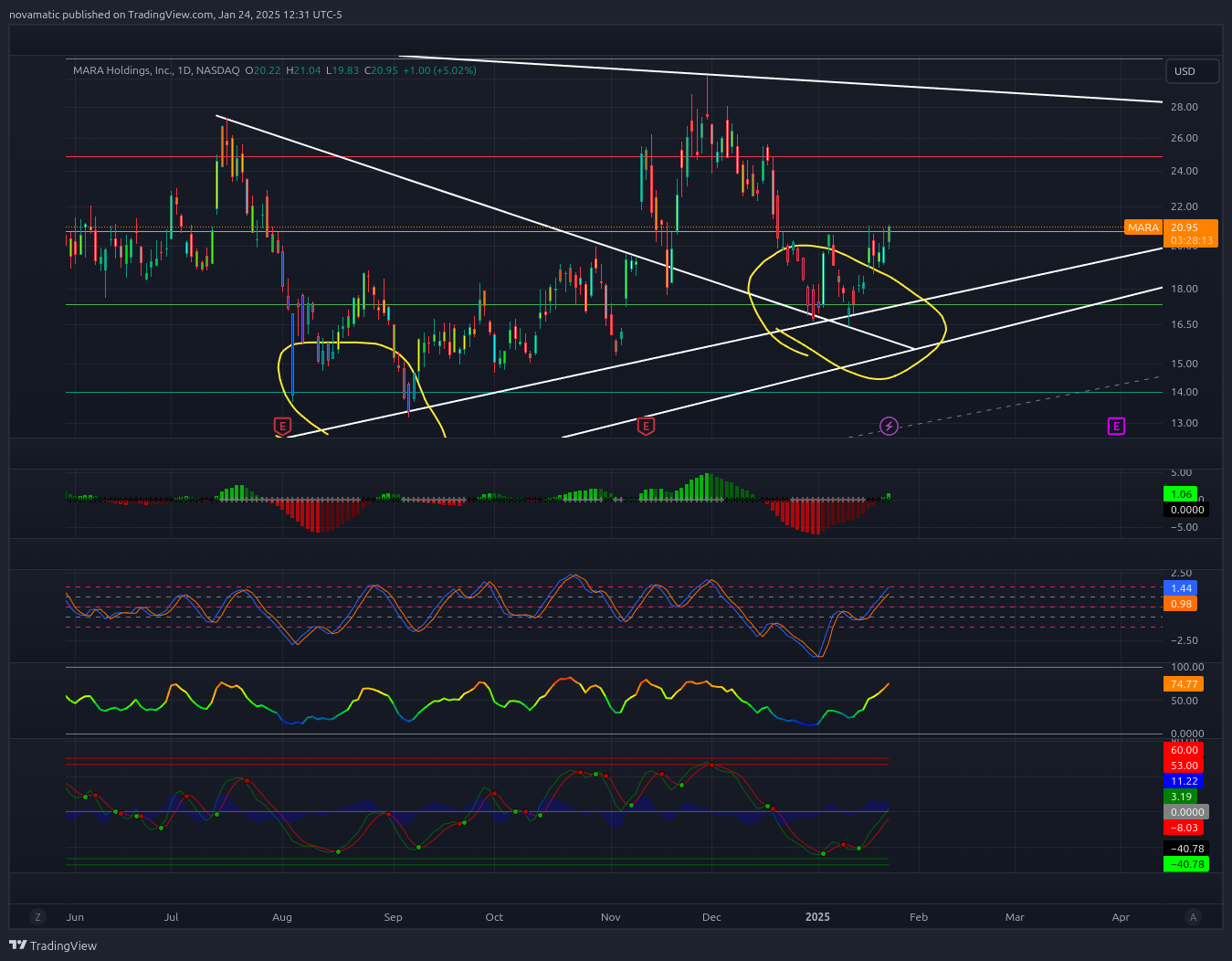Screen dimensions: 1232x961
Task: Click the Dec label on time axis
Action: (711, 917)
